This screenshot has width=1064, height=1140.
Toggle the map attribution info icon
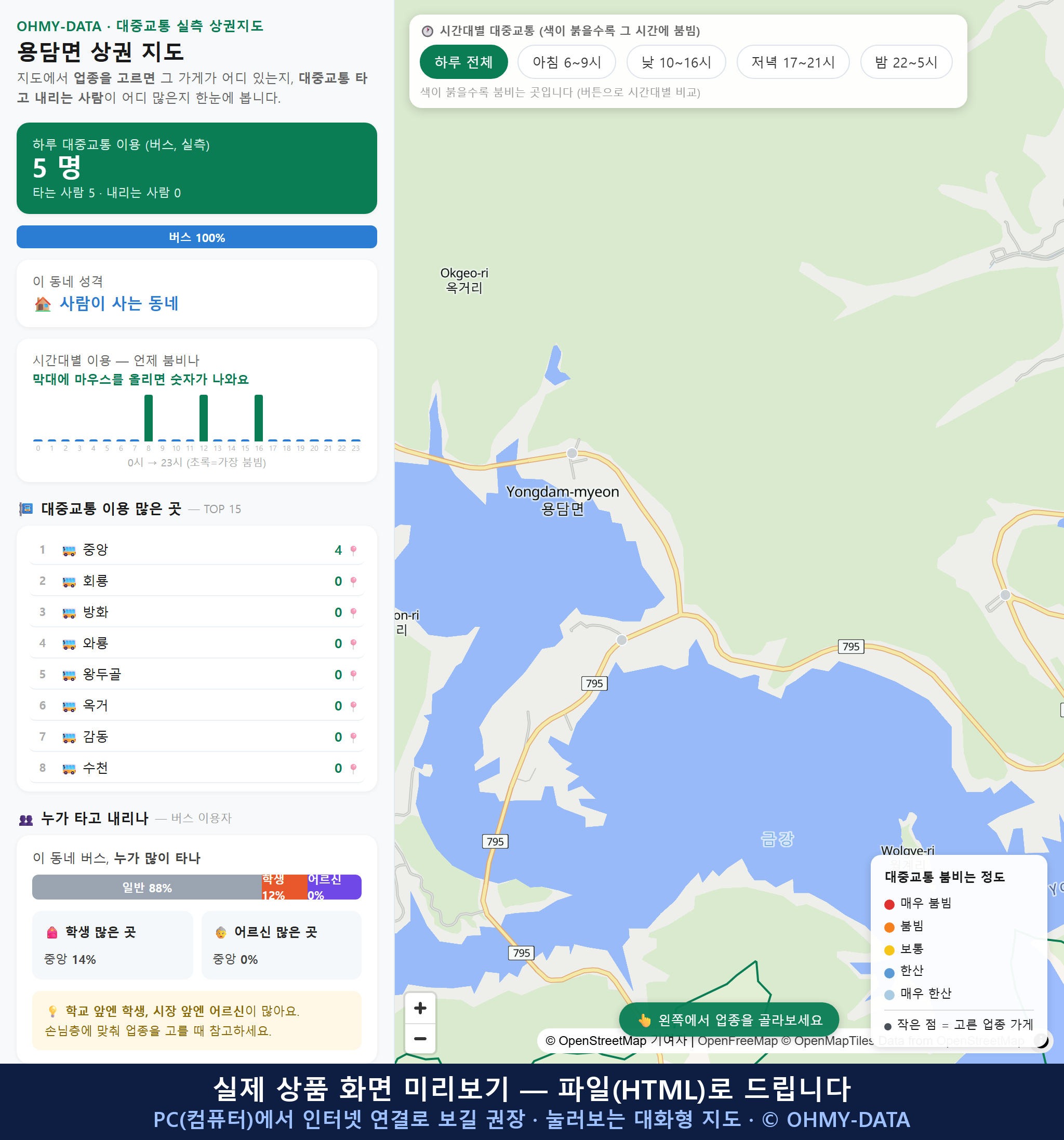point(1041,1040)
